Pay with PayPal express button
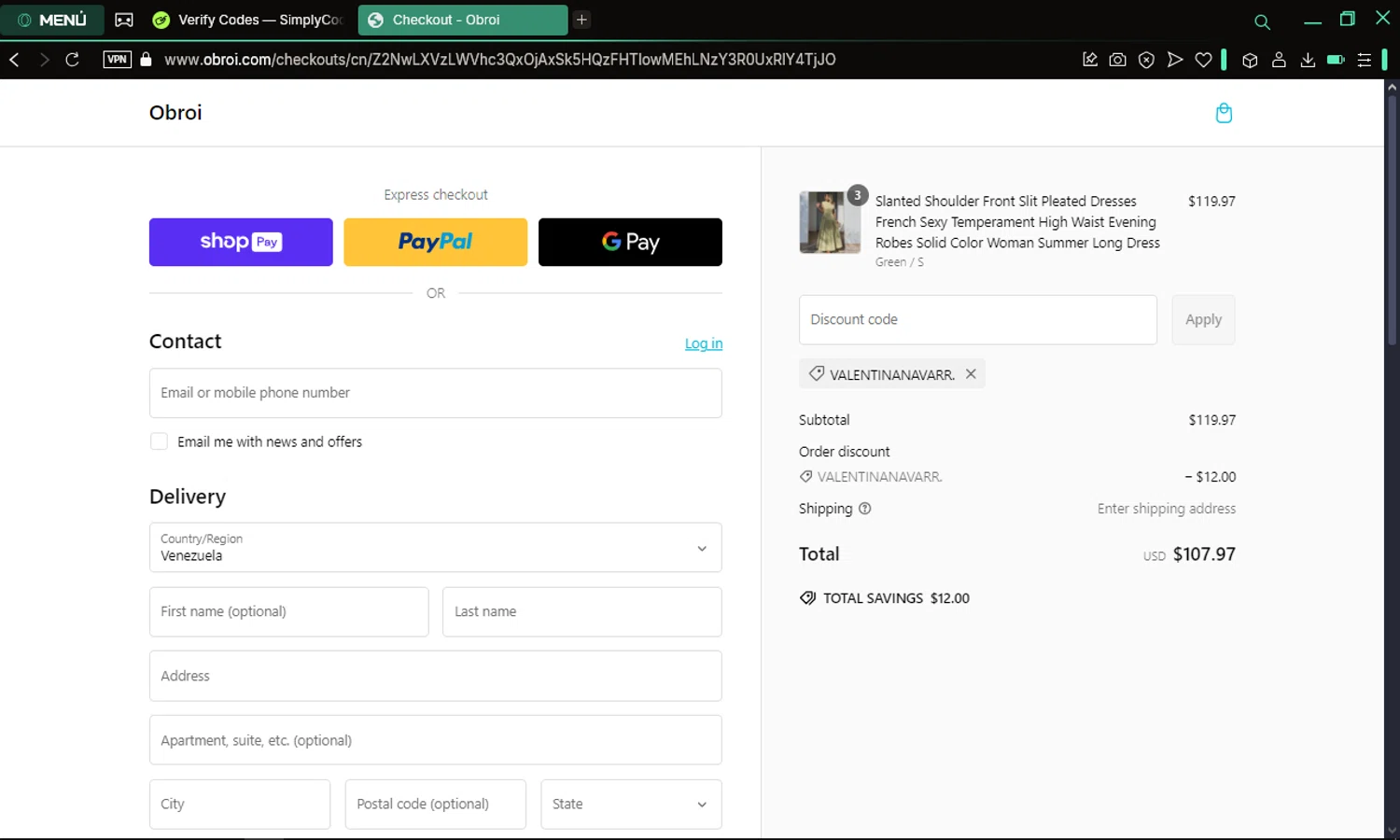The image size is (1400, 840). [x=435, y=242]
